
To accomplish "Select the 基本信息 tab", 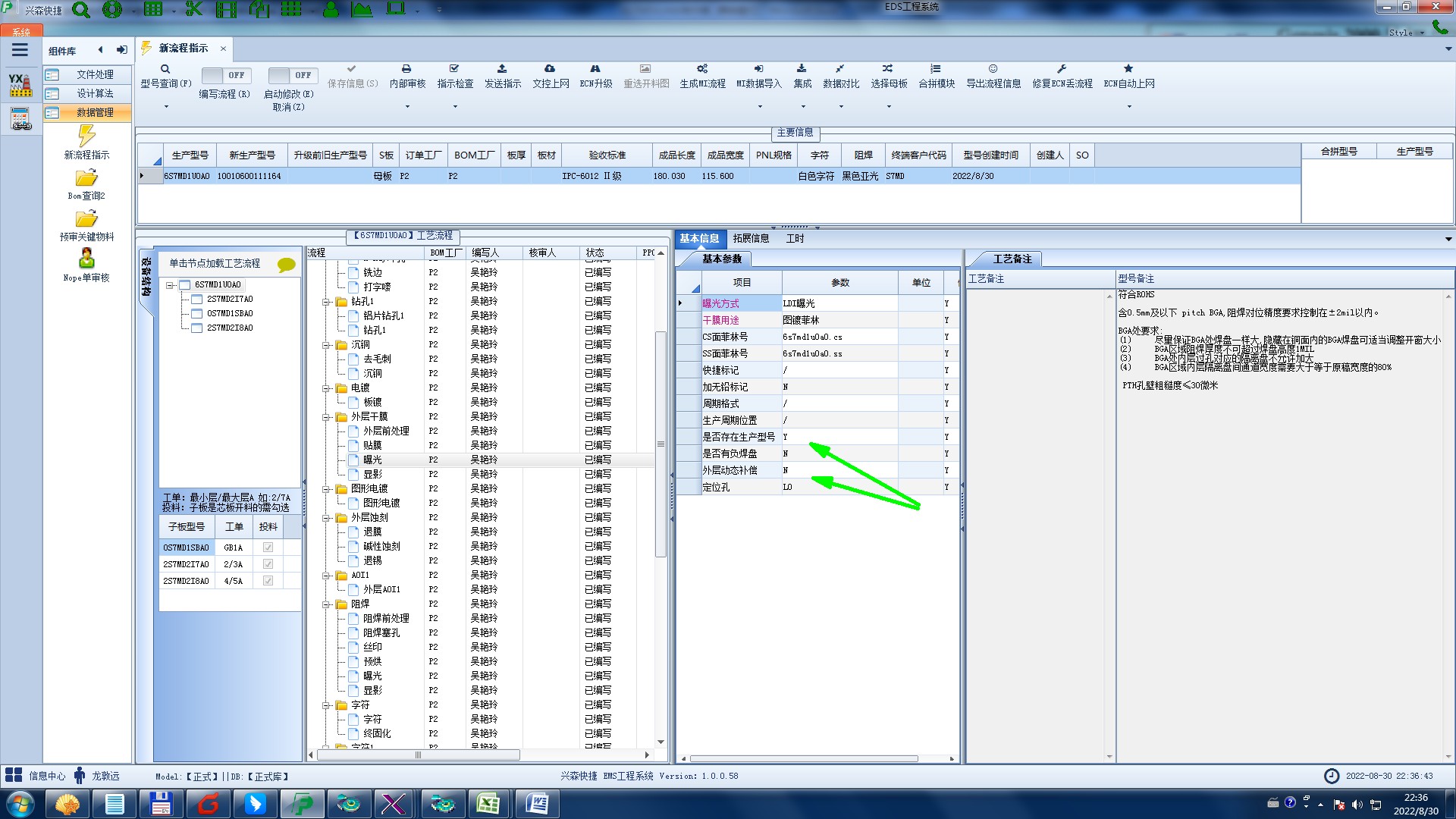I will [x=699, y=239].
